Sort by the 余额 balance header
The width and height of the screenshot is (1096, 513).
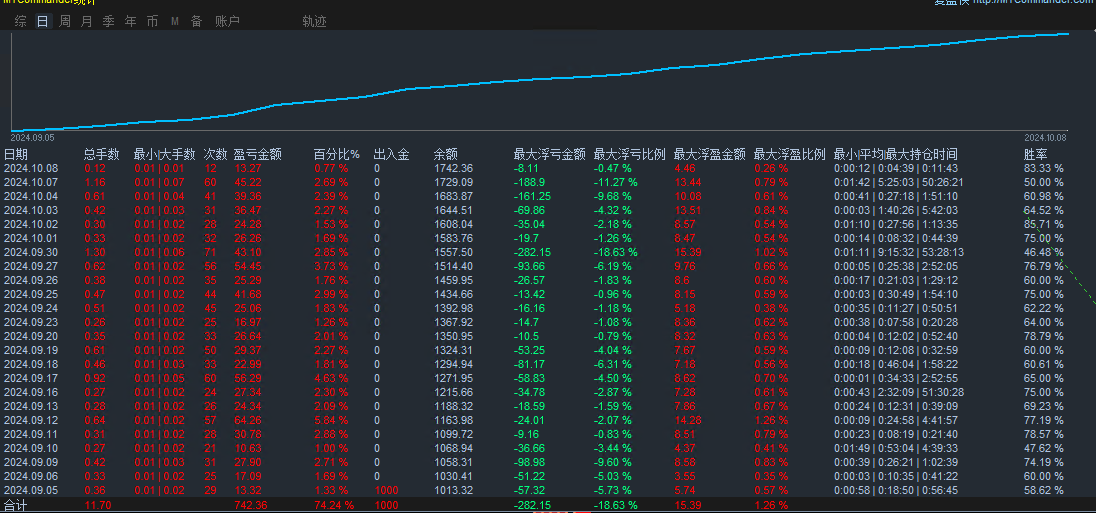pos(445,154)
